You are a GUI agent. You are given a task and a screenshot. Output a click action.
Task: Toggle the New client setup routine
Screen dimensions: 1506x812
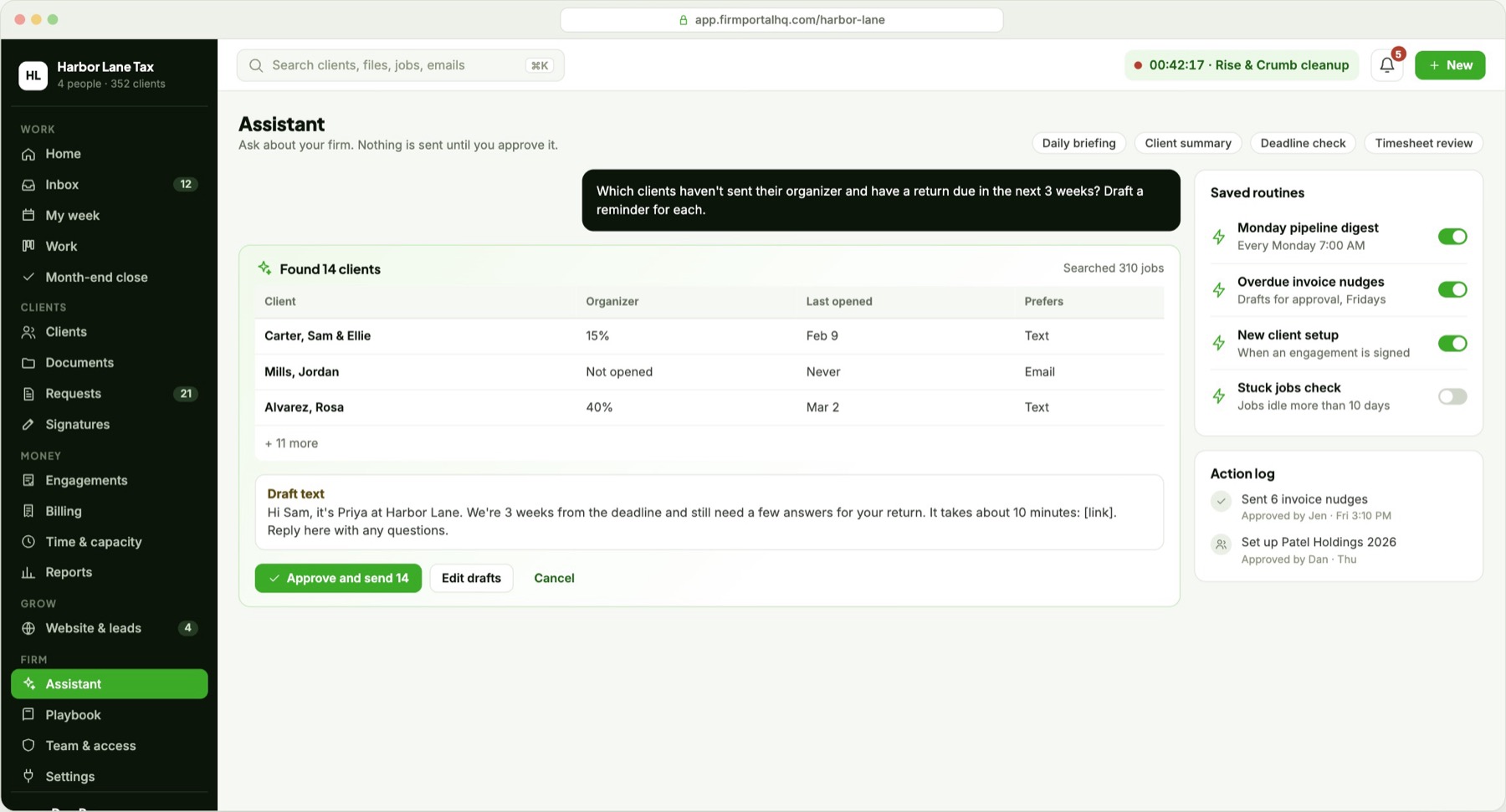pyautogui.click(x=1452, y=344)
